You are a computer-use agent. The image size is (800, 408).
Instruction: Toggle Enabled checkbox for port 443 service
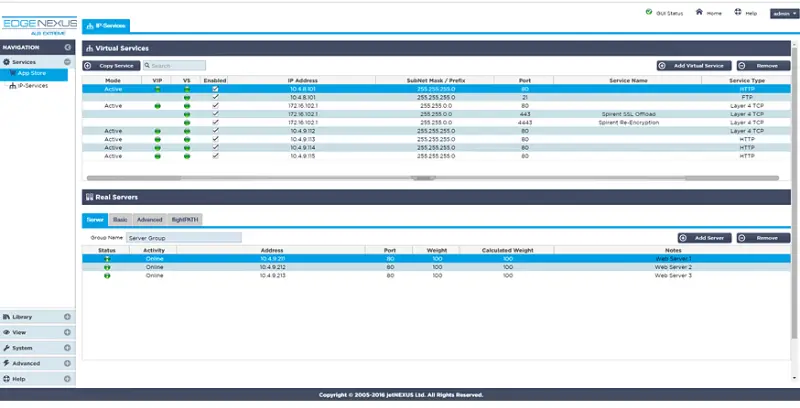pyautogui.click(x=215, y=114)
